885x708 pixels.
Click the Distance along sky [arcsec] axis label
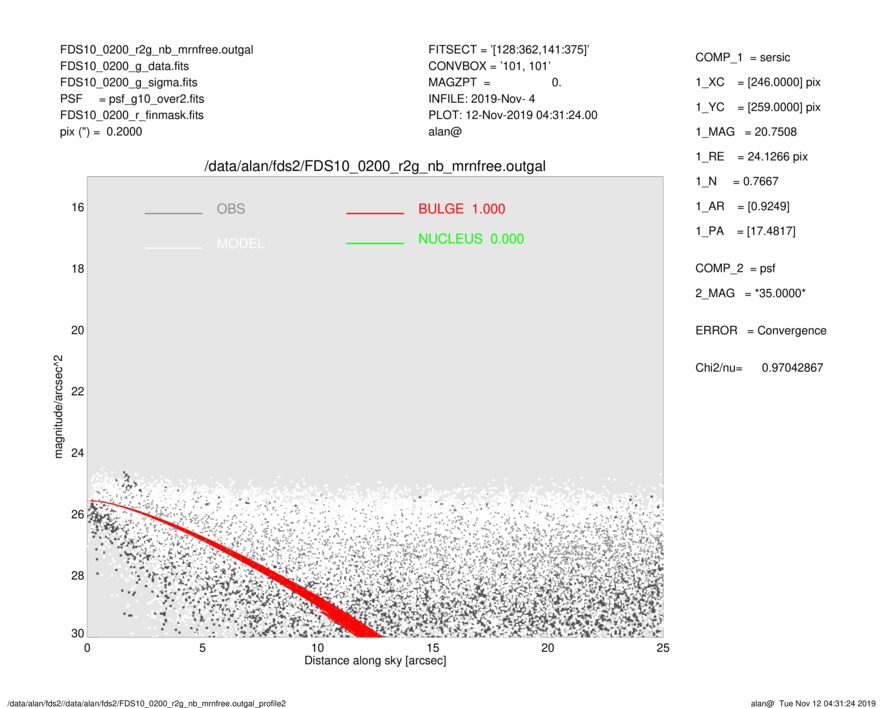point(375,661)
